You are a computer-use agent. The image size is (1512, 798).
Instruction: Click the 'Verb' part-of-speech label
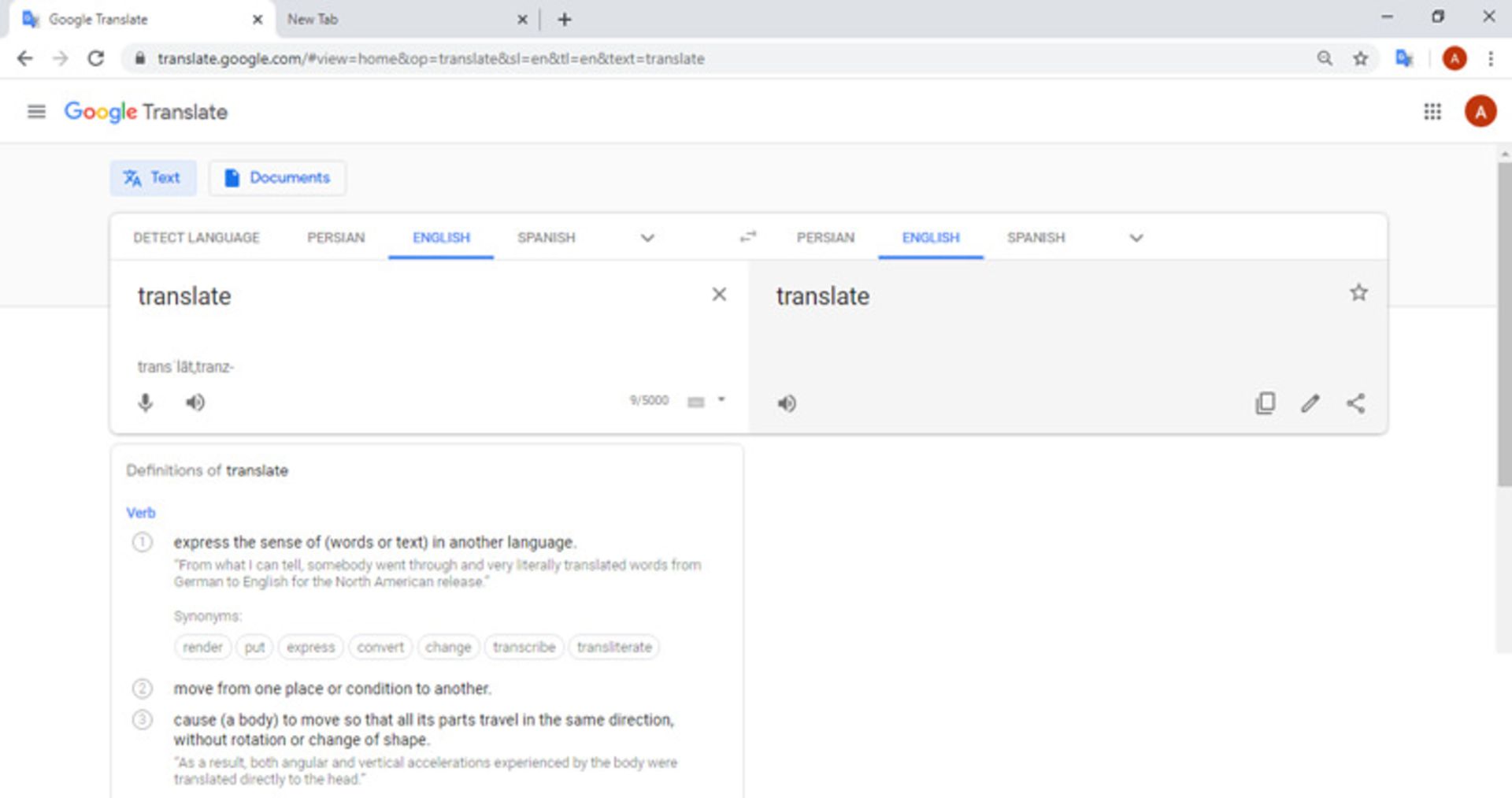[x=141, y=513]
